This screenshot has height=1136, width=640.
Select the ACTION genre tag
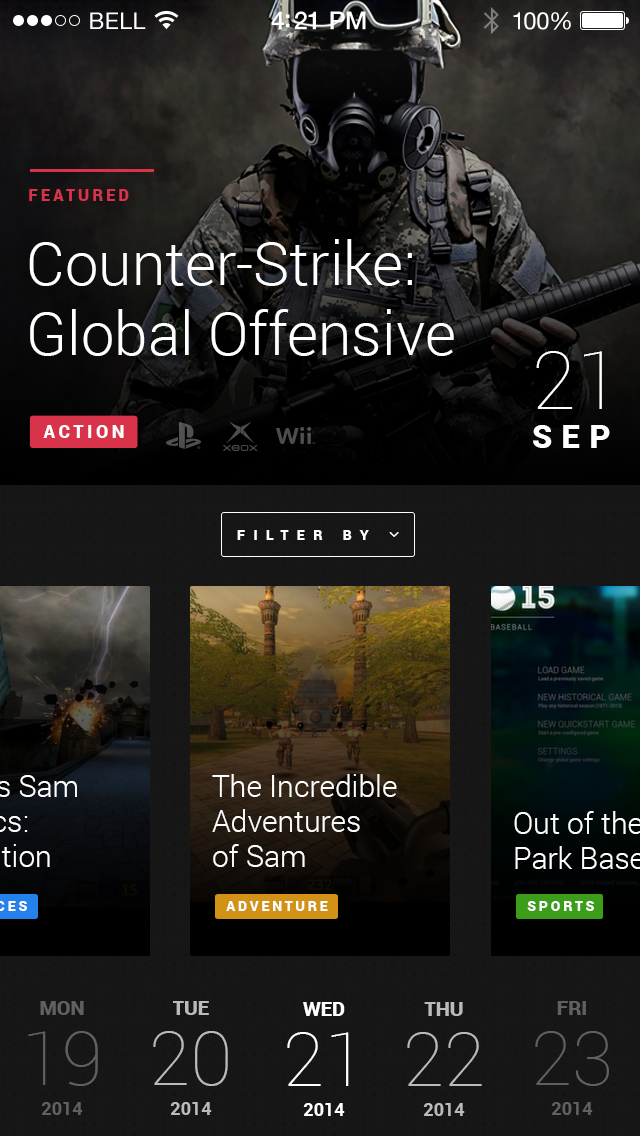pos(83,432)
